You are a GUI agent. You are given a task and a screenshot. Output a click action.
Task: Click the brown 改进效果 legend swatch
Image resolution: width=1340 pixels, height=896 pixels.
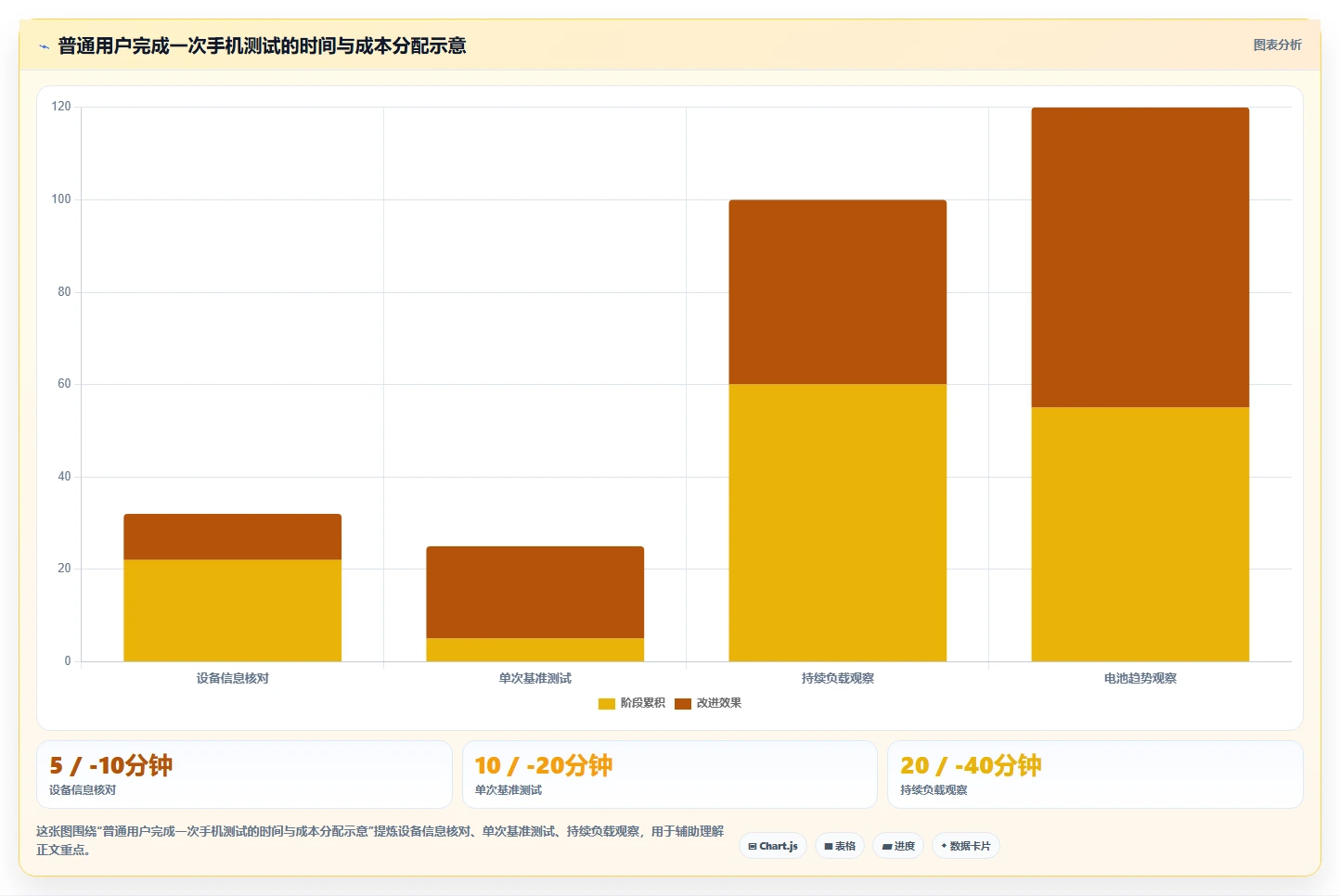click(683, 704)
